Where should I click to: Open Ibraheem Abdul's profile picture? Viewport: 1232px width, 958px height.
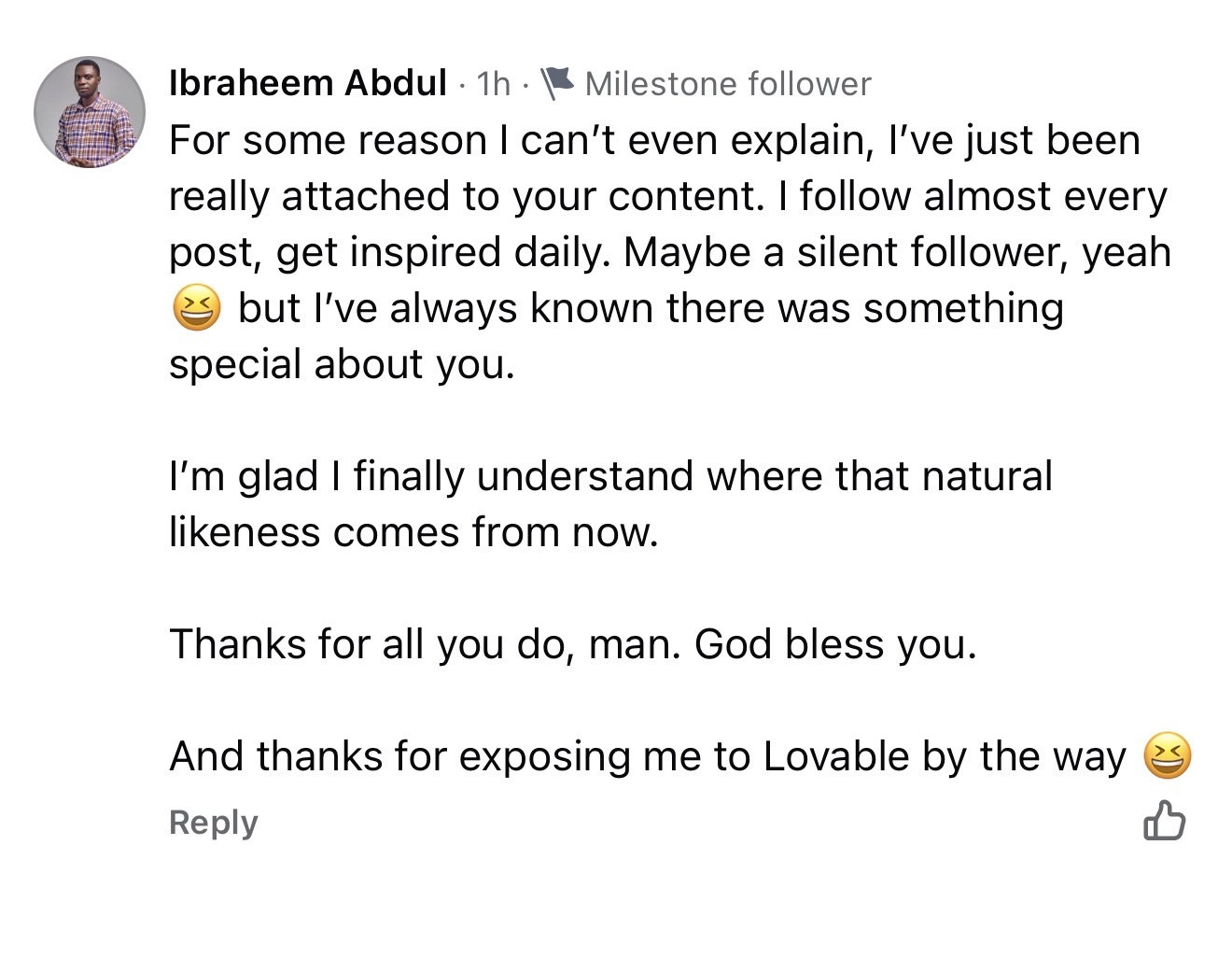click(x=90, y=112)
